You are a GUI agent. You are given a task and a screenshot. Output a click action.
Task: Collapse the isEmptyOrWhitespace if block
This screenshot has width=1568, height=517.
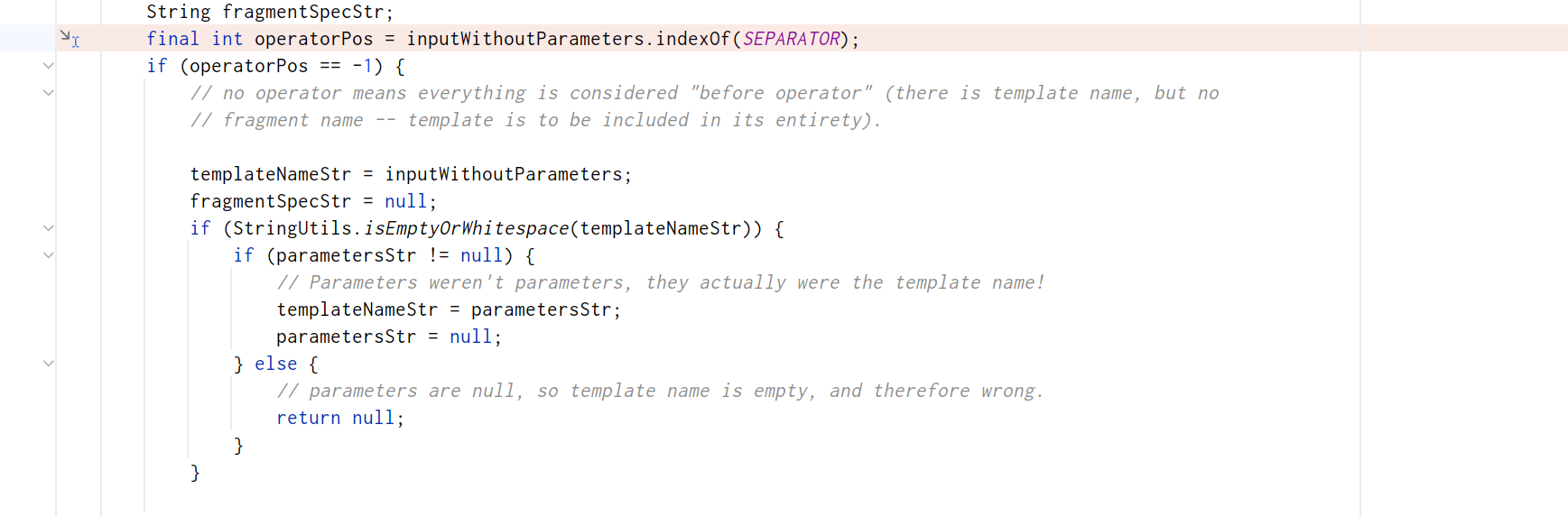pyautogui.click(x=49, y=228)
